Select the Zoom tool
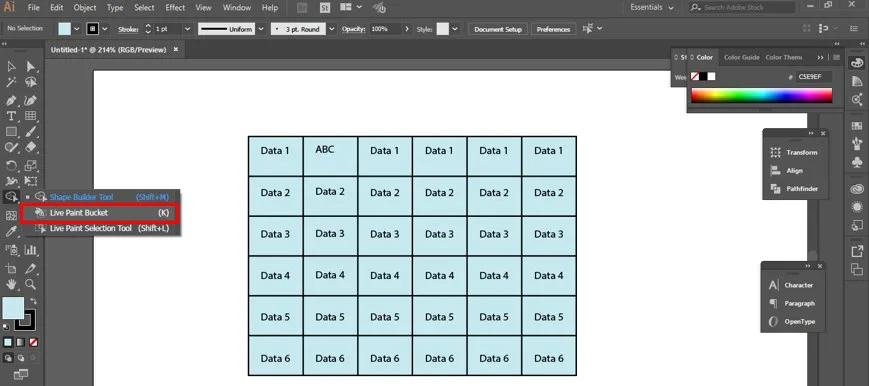 (x=30, y=284)
